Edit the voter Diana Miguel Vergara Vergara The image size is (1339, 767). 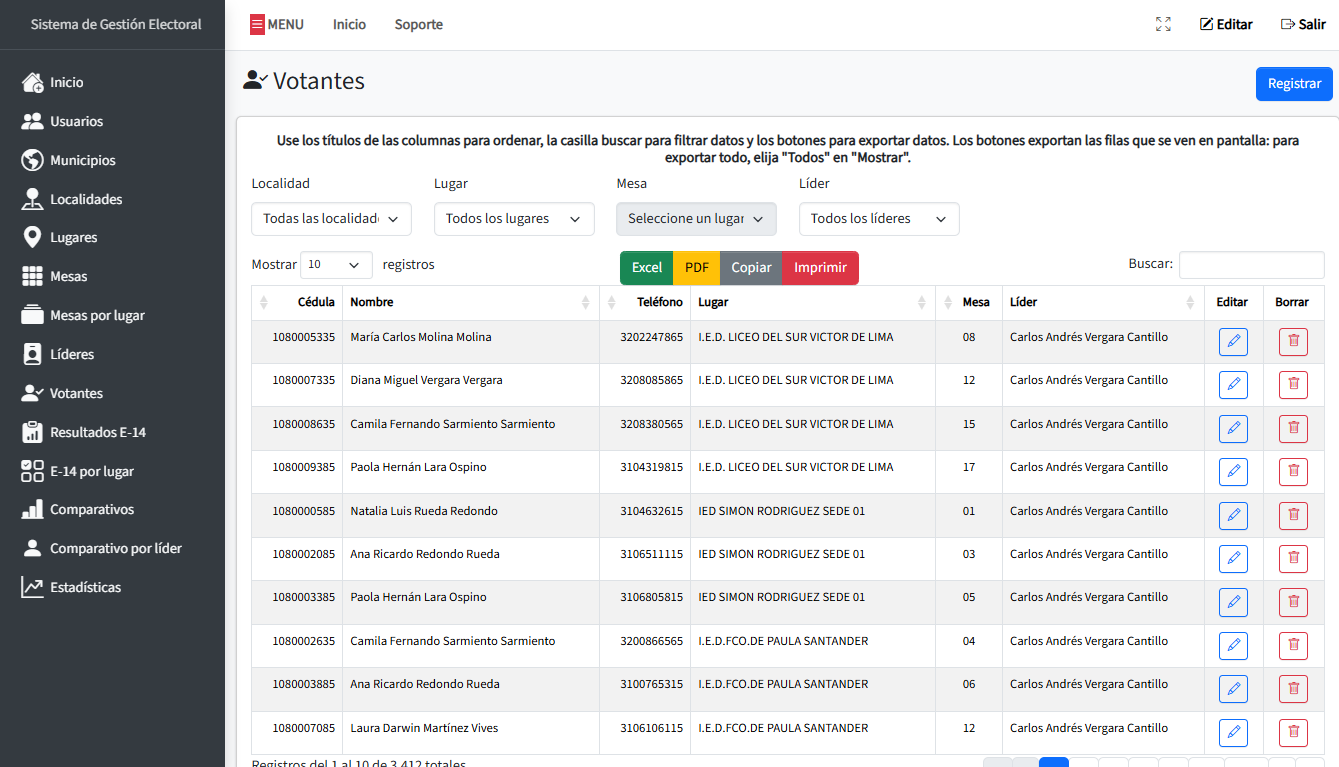point(1233,385)
